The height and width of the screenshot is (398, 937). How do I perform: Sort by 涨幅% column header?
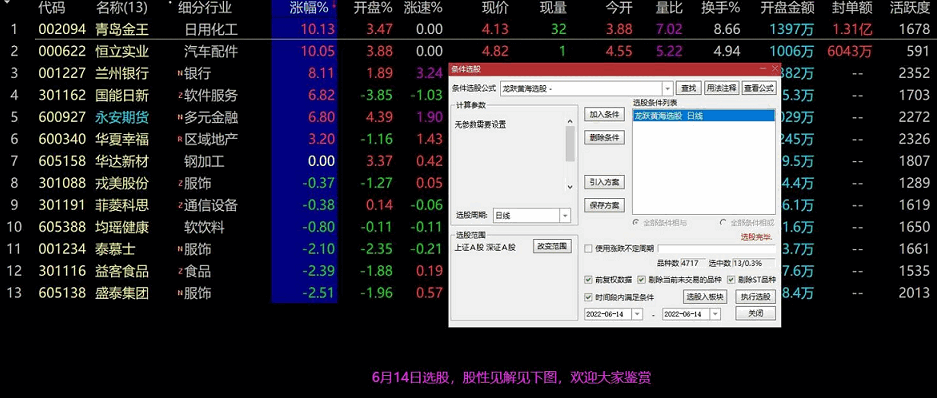click(309, 8)
